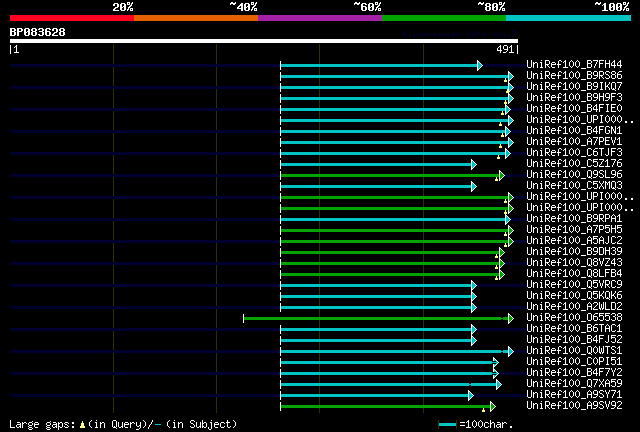Open hit UniRef100_B7FH44 label
640x432 pixels.
pyautogui.click(x=574, y=65)
